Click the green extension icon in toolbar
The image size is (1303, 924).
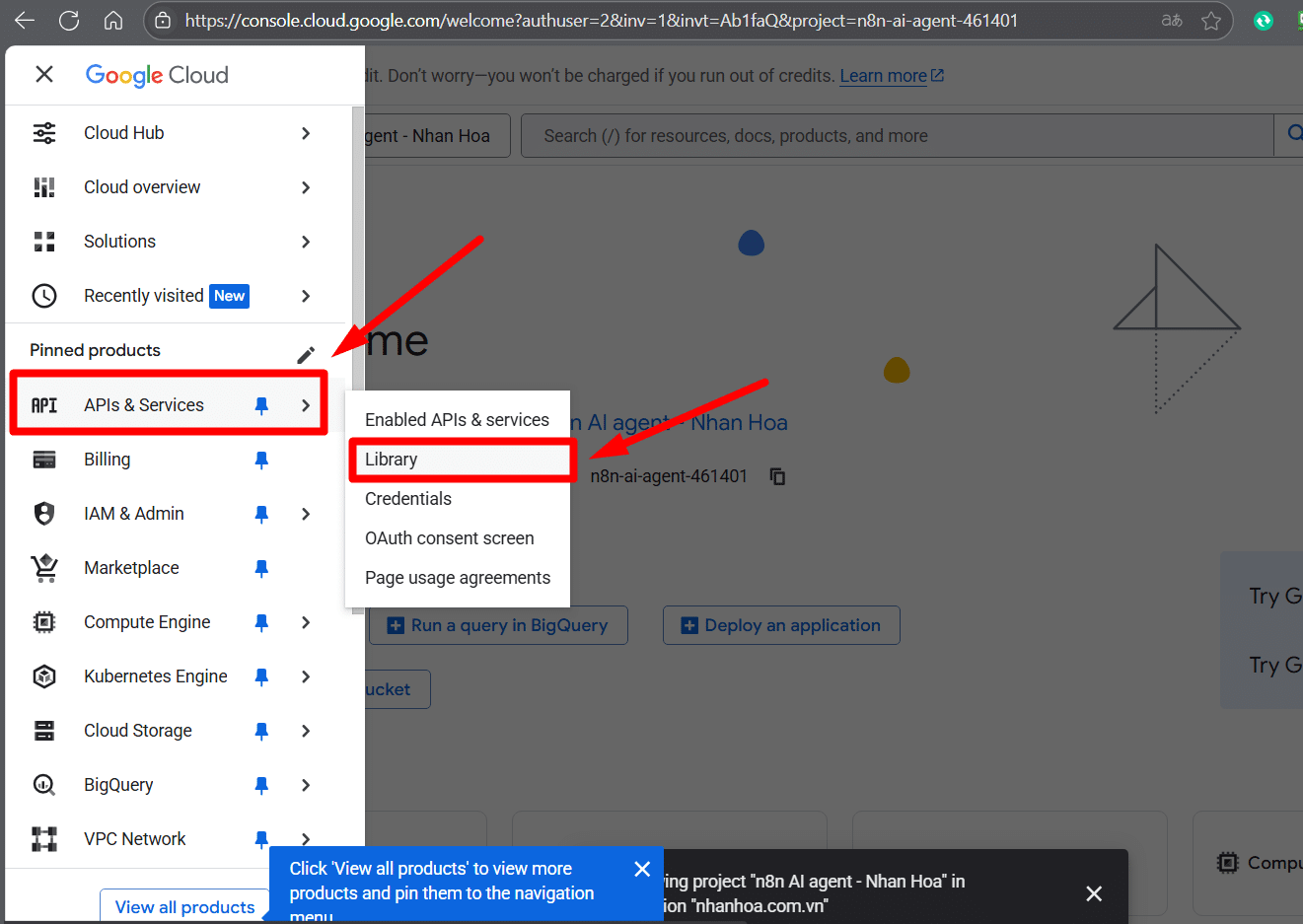point(1263,21)
